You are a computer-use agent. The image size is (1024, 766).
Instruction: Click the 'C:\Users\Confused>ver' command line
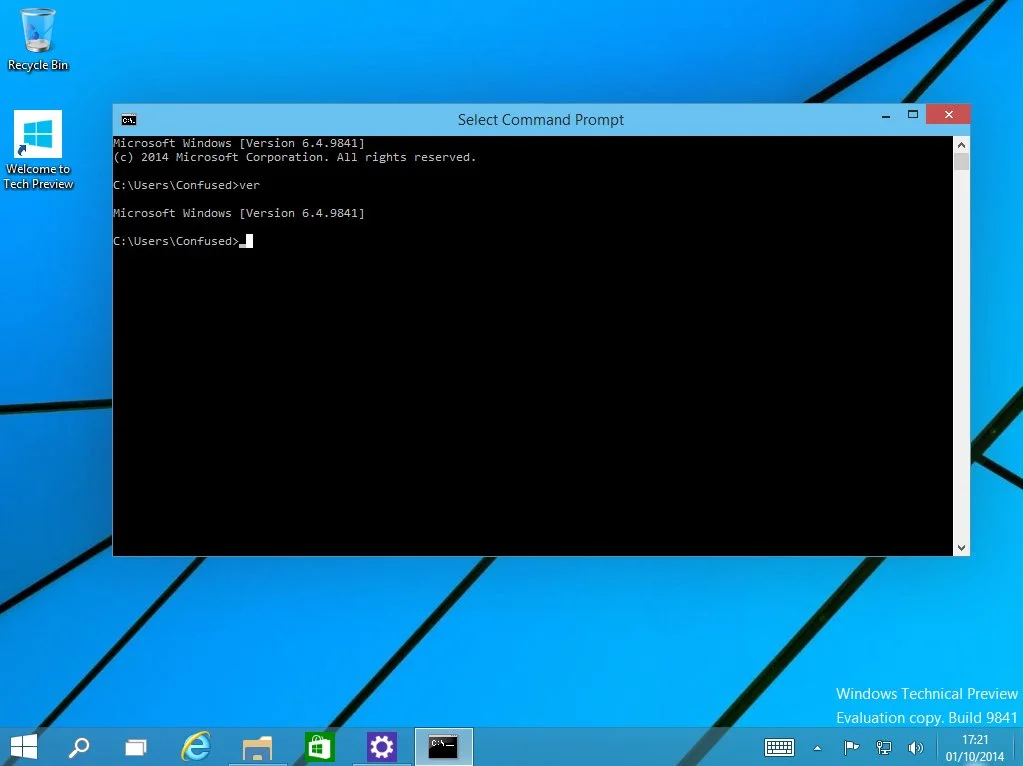(186, 185)
